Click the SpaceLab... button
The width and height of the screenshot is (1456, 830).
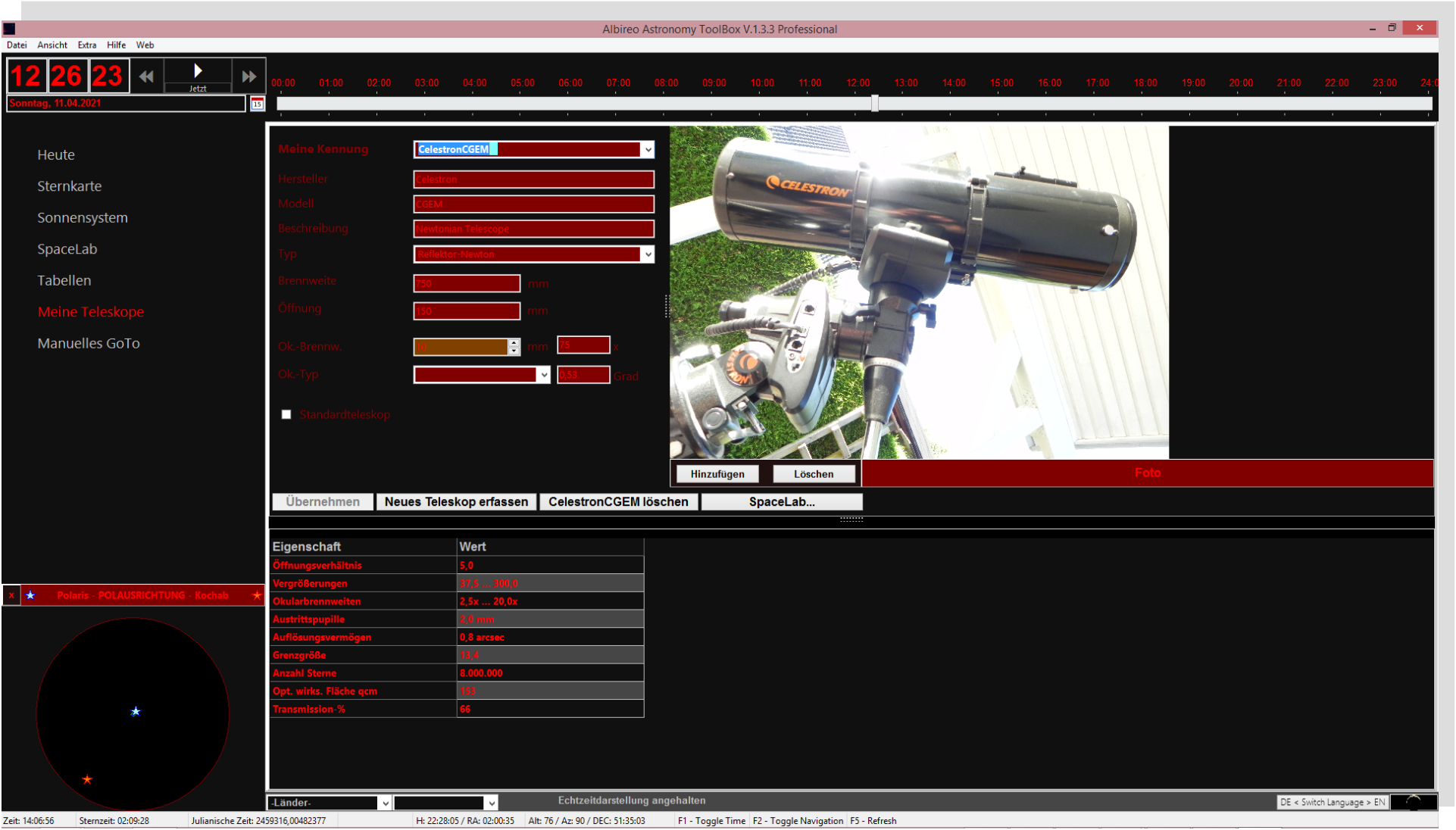(782, 502)
